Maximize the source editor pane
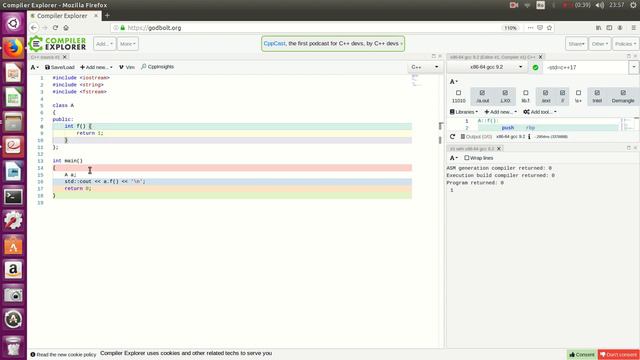This screenshot has height=360, width=640. [x=433, y=56]
